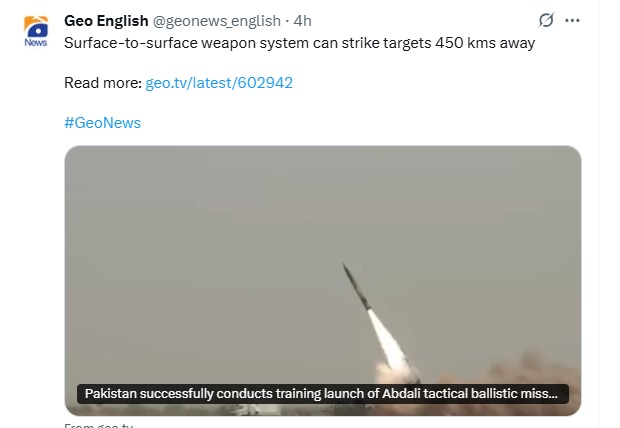
Task: Open Grok actions icon on the post
Action: point(546,20)
